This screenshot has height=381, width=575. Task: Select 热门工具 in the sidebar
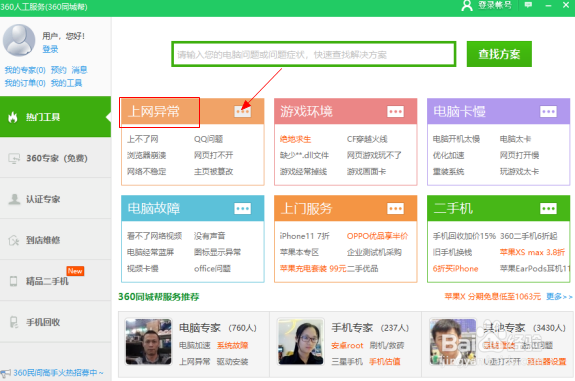(x=55, y=117)
